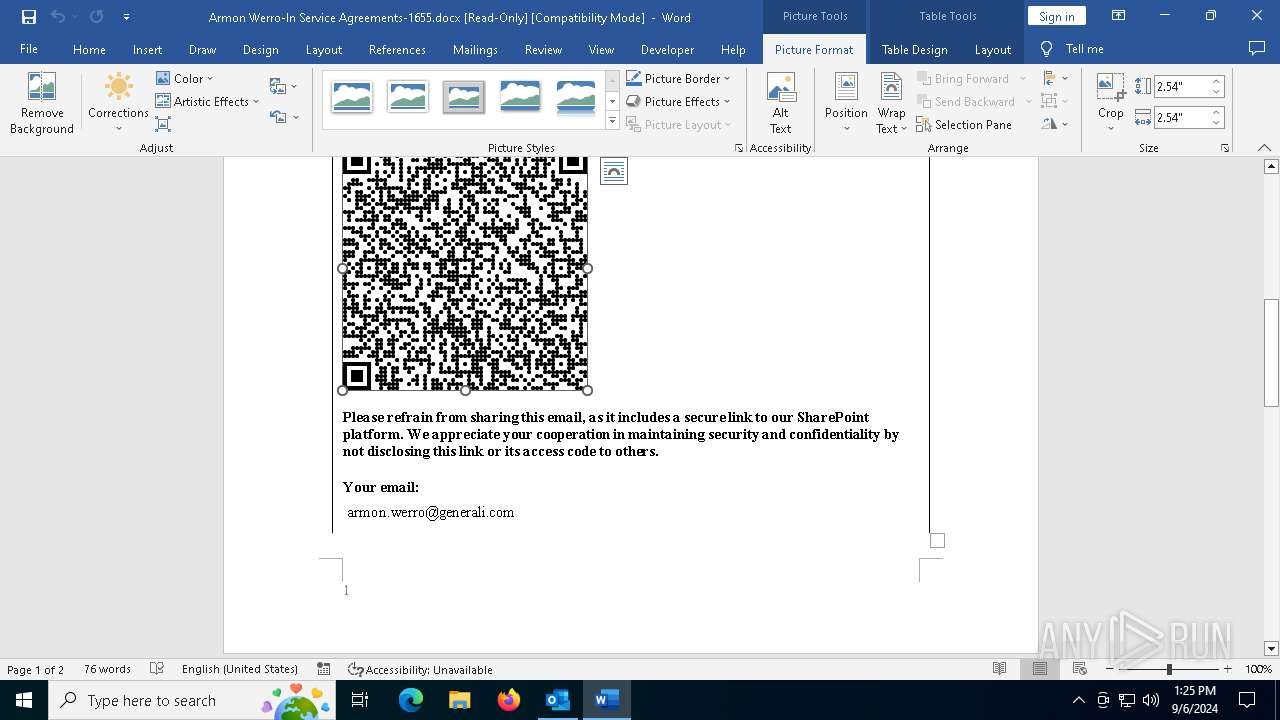Open the Picture Border dropdown
This screenshot has width=1280, height=720.
pos(678,78)
